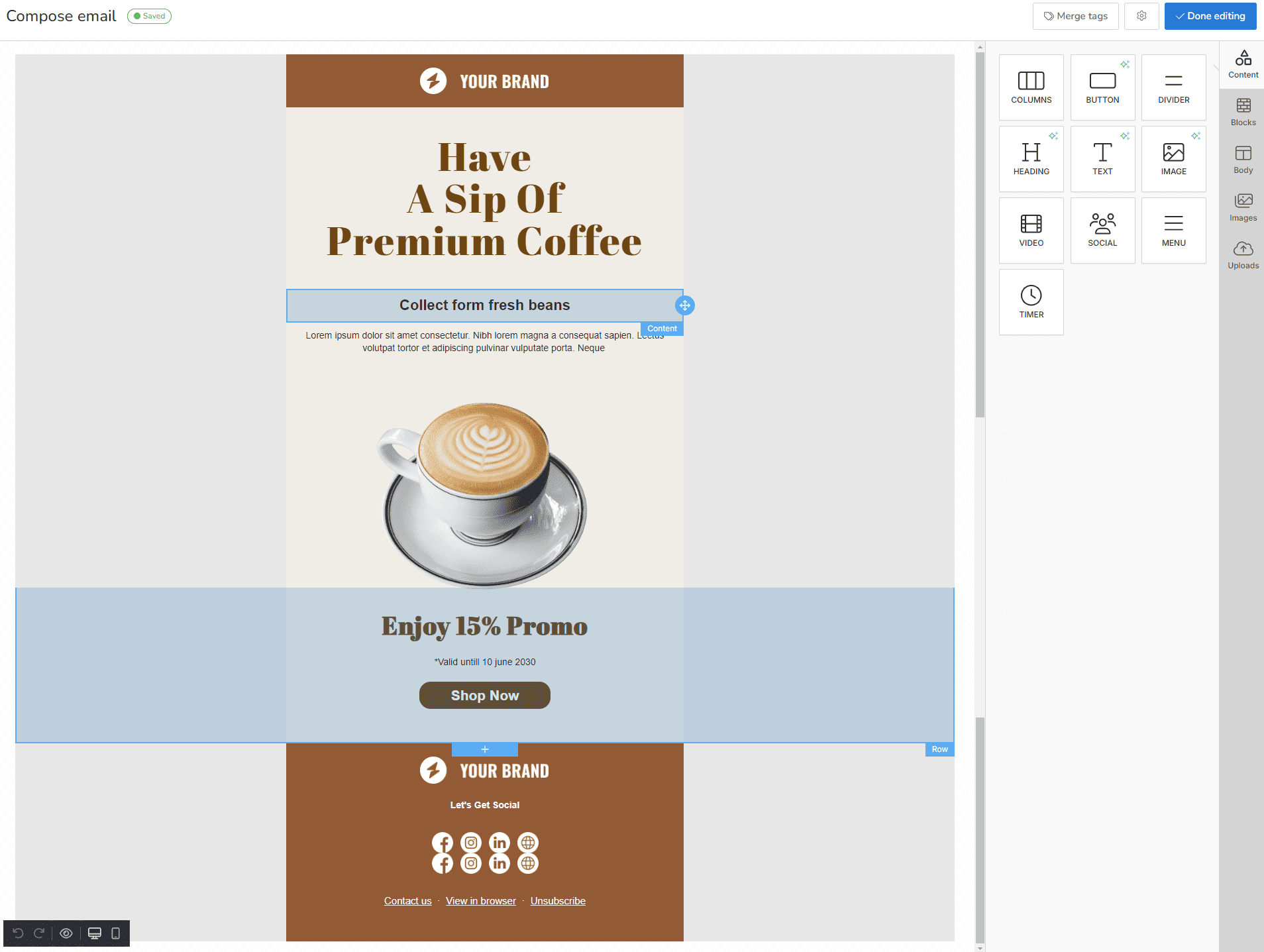
Task: Switch to desktop view mode
Action: (x=95, y=933)
